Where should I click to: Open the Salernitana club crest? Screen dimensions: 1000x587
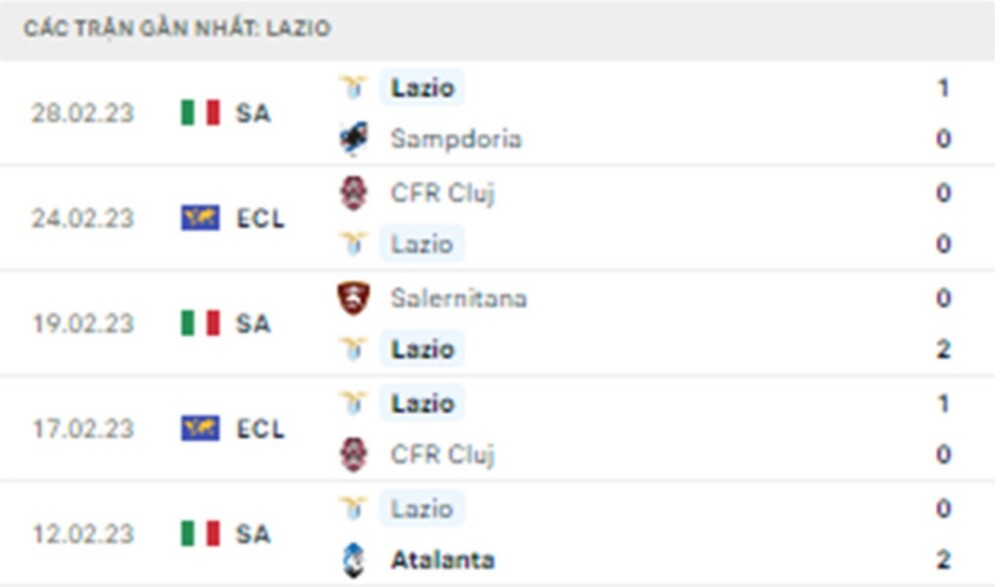[x=354, y=297]
